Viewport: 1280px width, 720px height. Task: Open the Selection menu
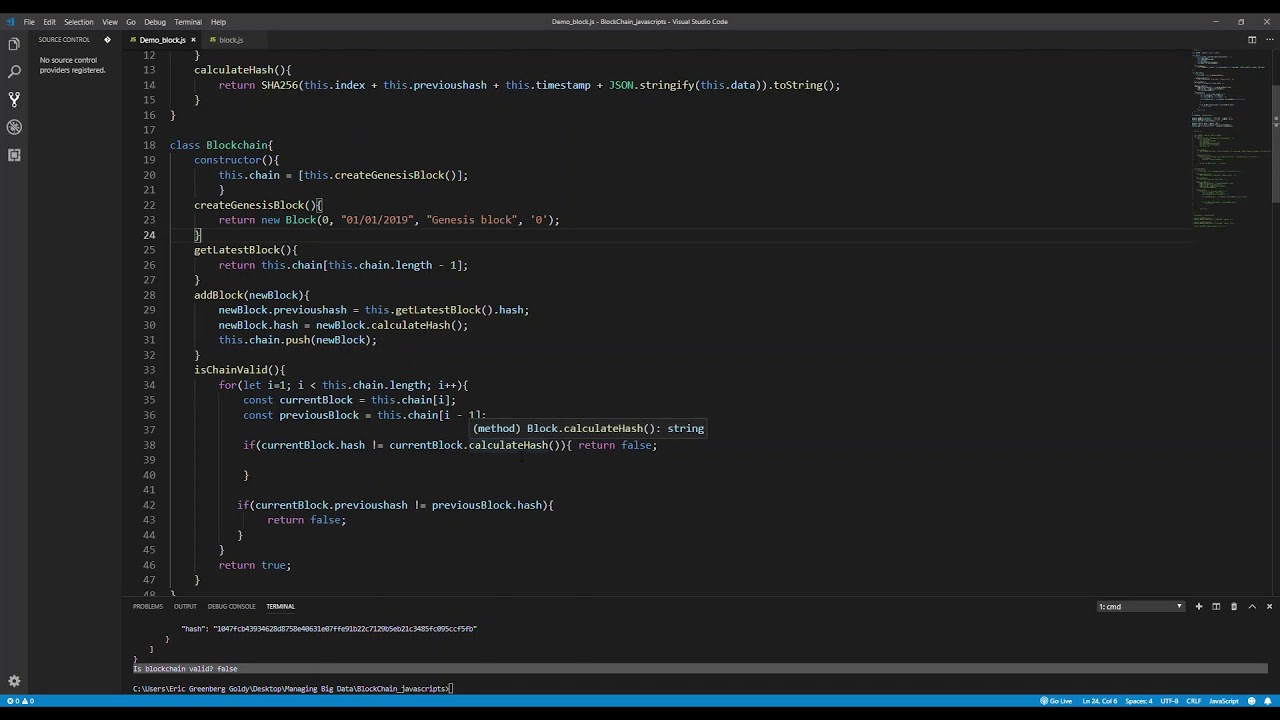tap(78, 22)
